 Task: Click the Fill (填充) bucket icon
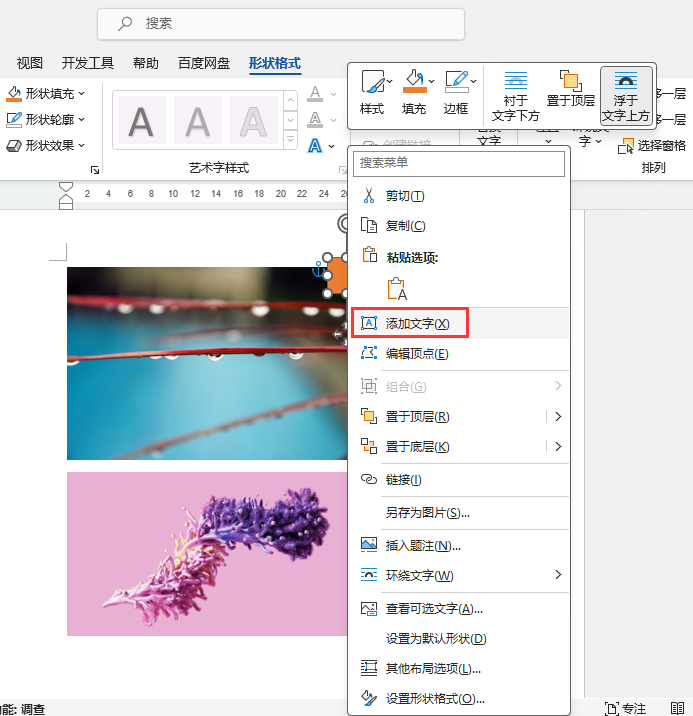click(414, 82)
